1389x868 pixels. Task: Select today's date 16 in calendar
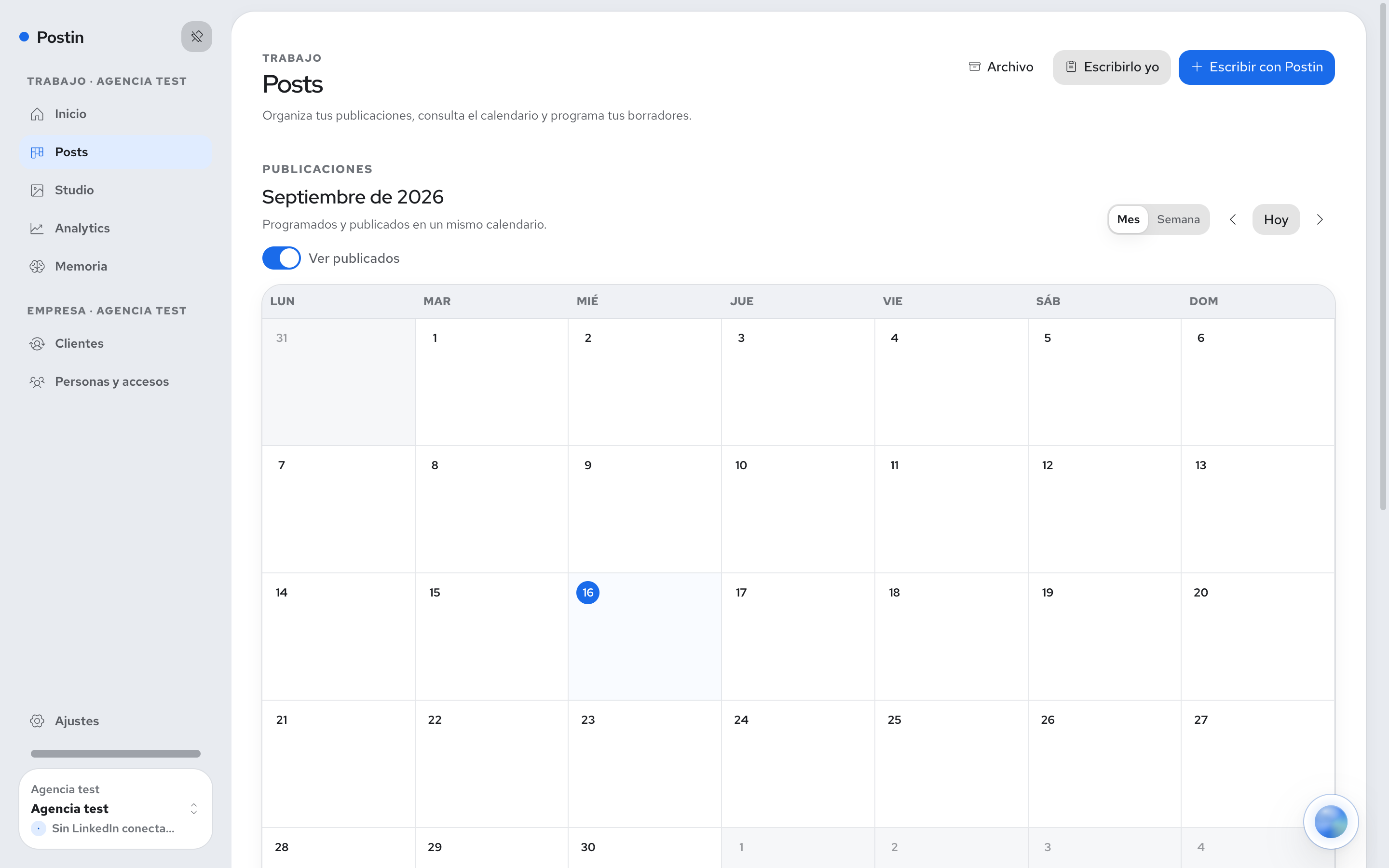(x=588, y=593)
